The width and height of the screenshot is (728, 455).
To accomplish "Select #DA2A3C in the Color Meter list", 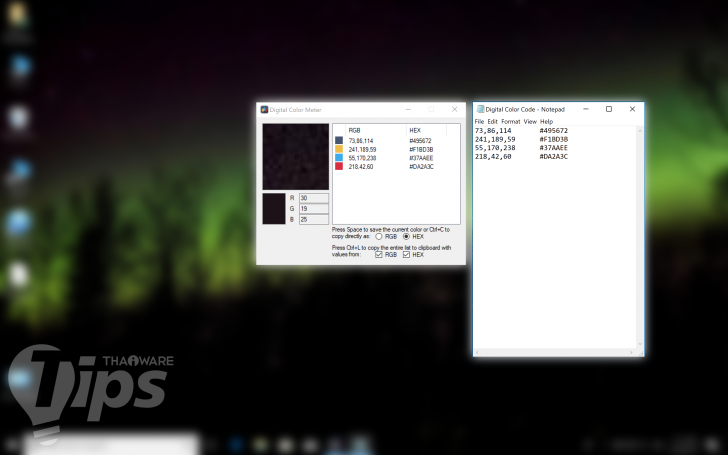I will pyautogui.click(x=421, y=167).
